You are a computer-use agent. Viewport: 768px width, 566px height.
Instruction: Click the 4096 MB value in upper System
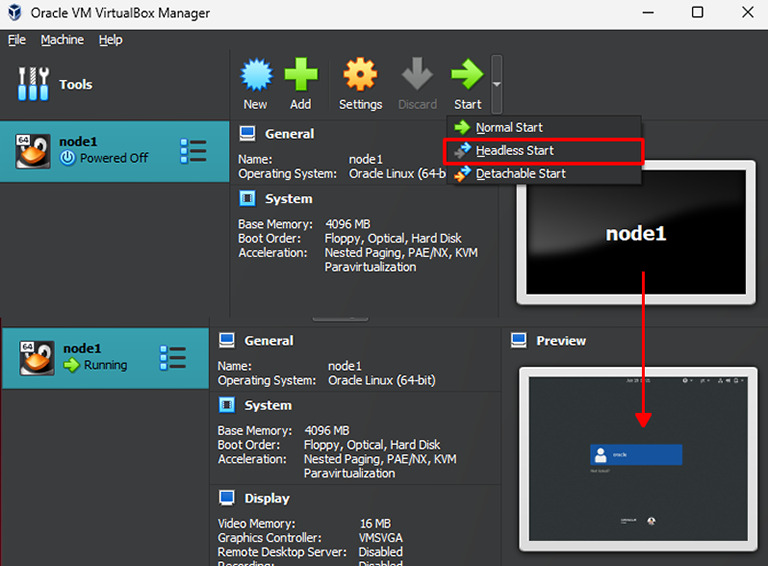[x=348, y=224]
